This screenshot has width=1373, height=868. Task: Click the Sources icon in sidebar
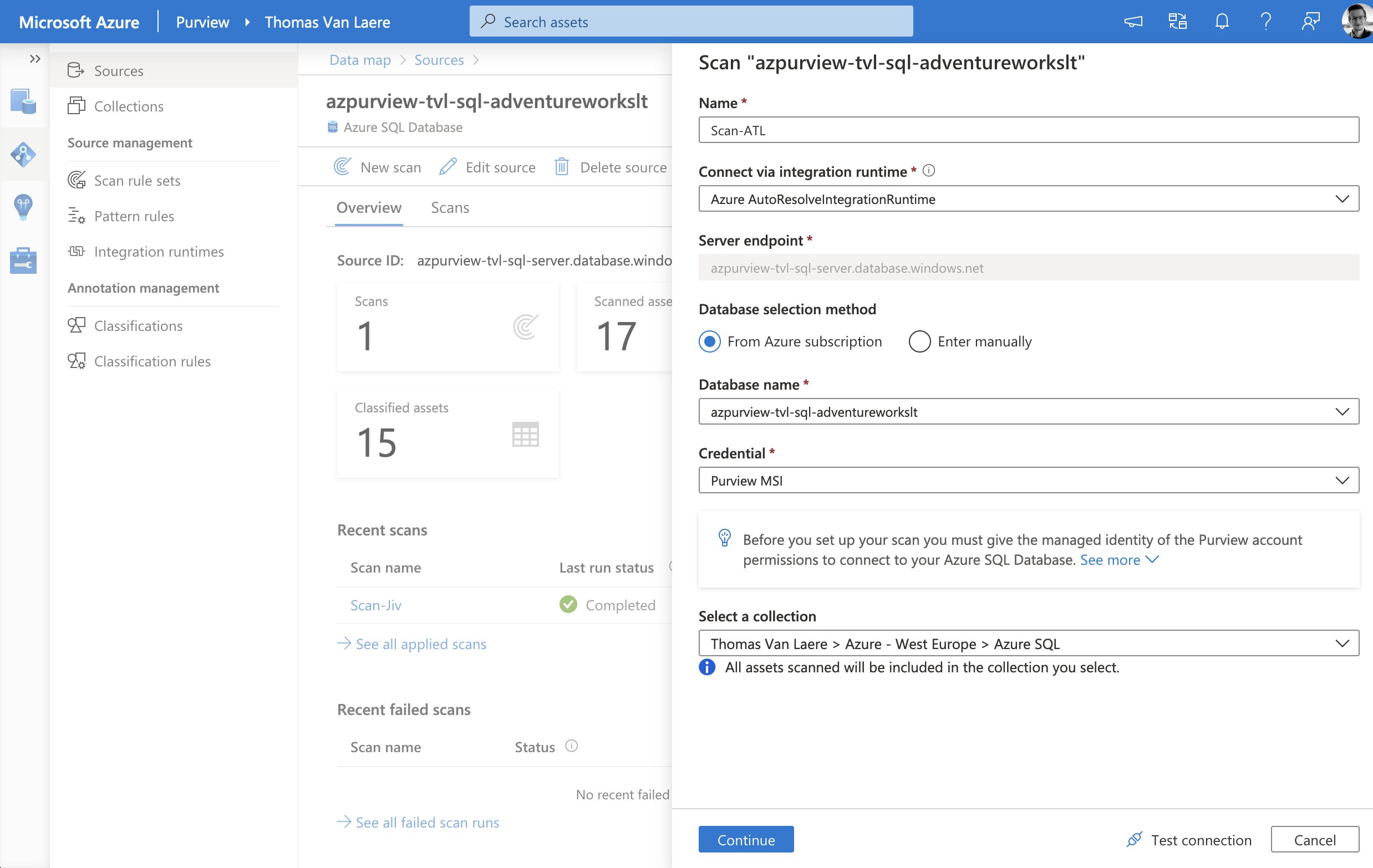coord(76,70)
